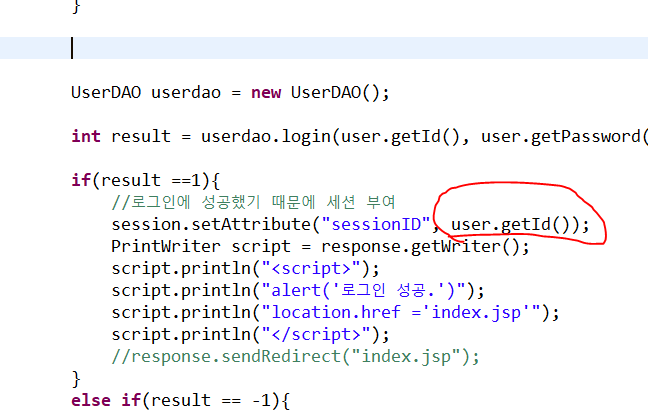Screen dimensions: 648x411
Task: Click 'user.getPassword(' in the login call
Action: point(565,137)
